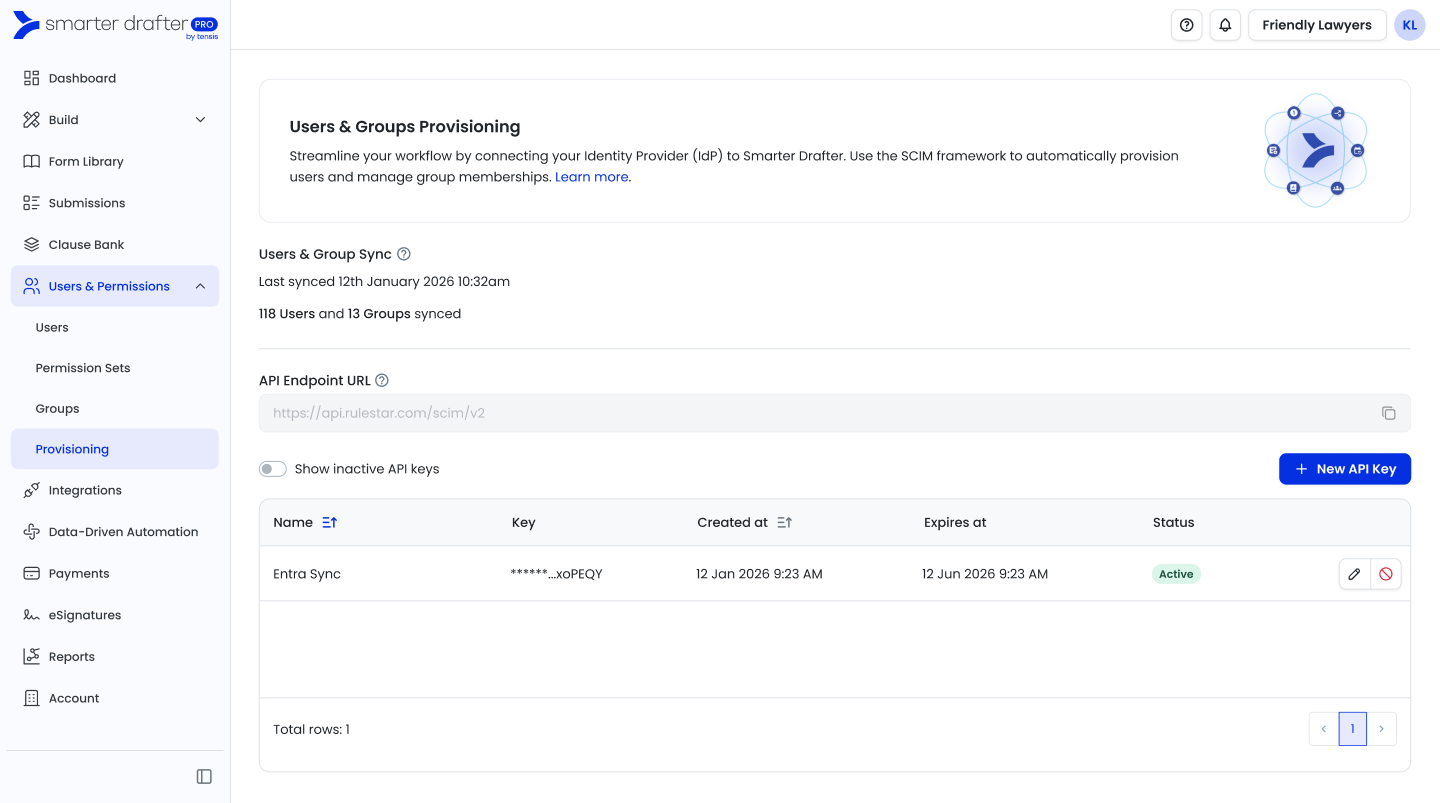Toggle Show inactive API keys switch
Image resolution: width=1440 pixels, height=803 pixels.
[x=273, y=469]
